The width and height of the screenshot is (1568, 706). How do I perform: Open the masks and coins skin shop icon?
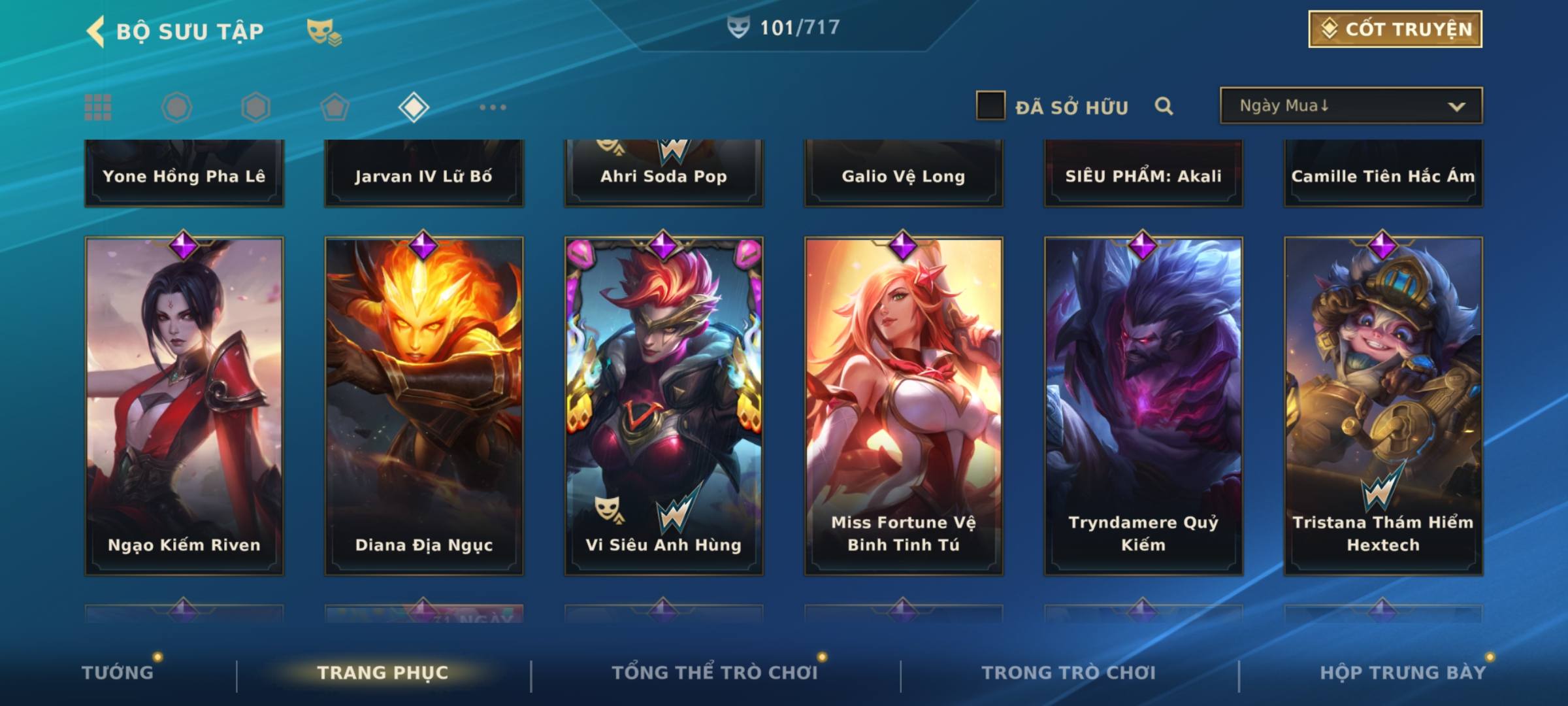pos(324,31)
